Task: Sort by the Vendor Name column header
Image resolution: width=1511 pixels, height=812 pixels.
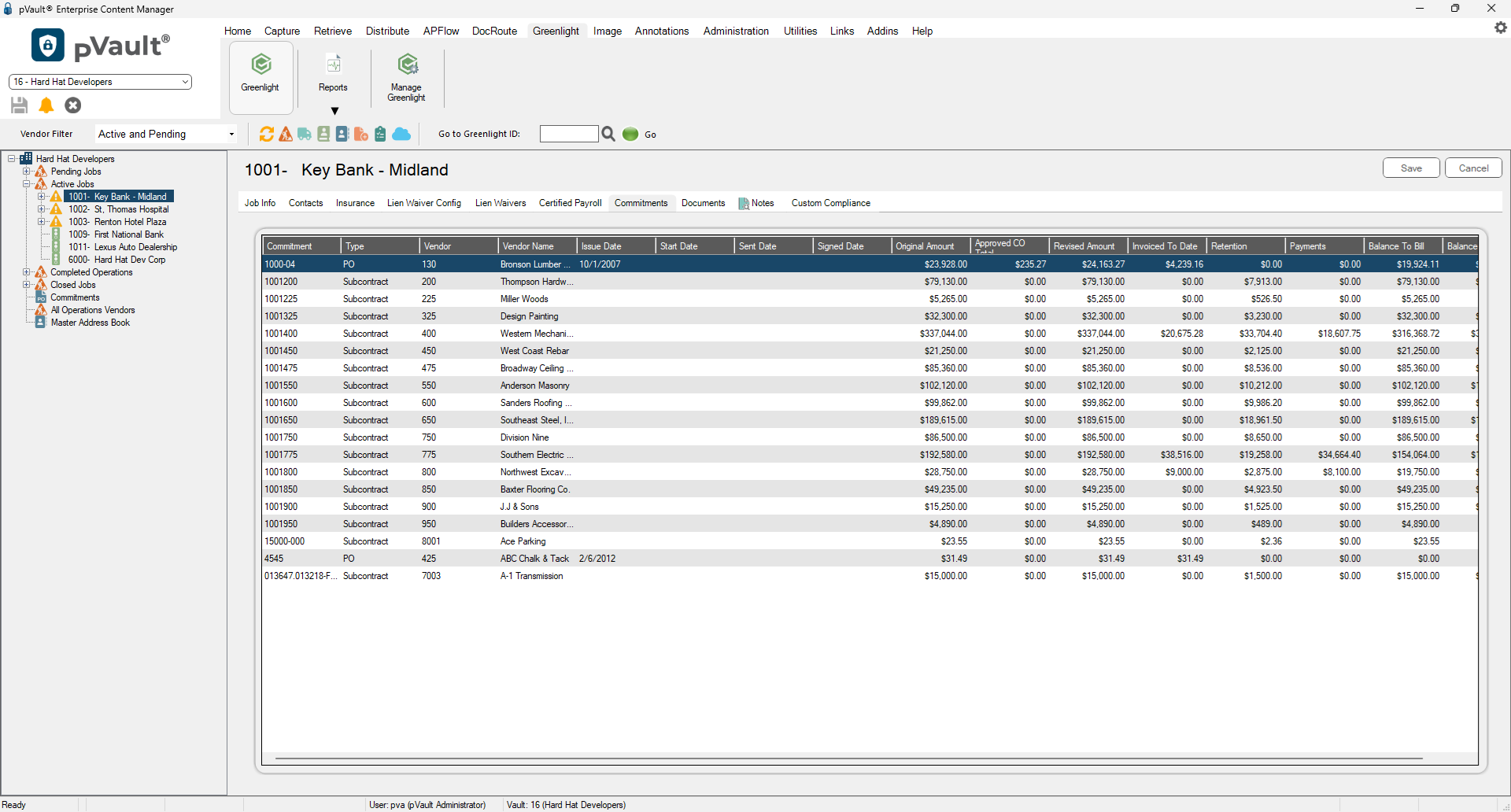Action: [x=538, y=246]
